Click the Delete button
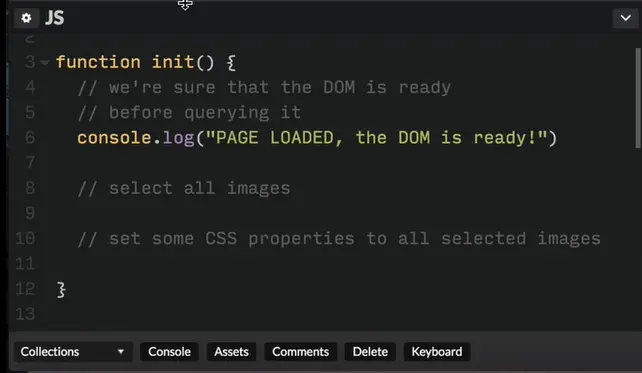Screen dimensions: 642x373 point(370,352)
